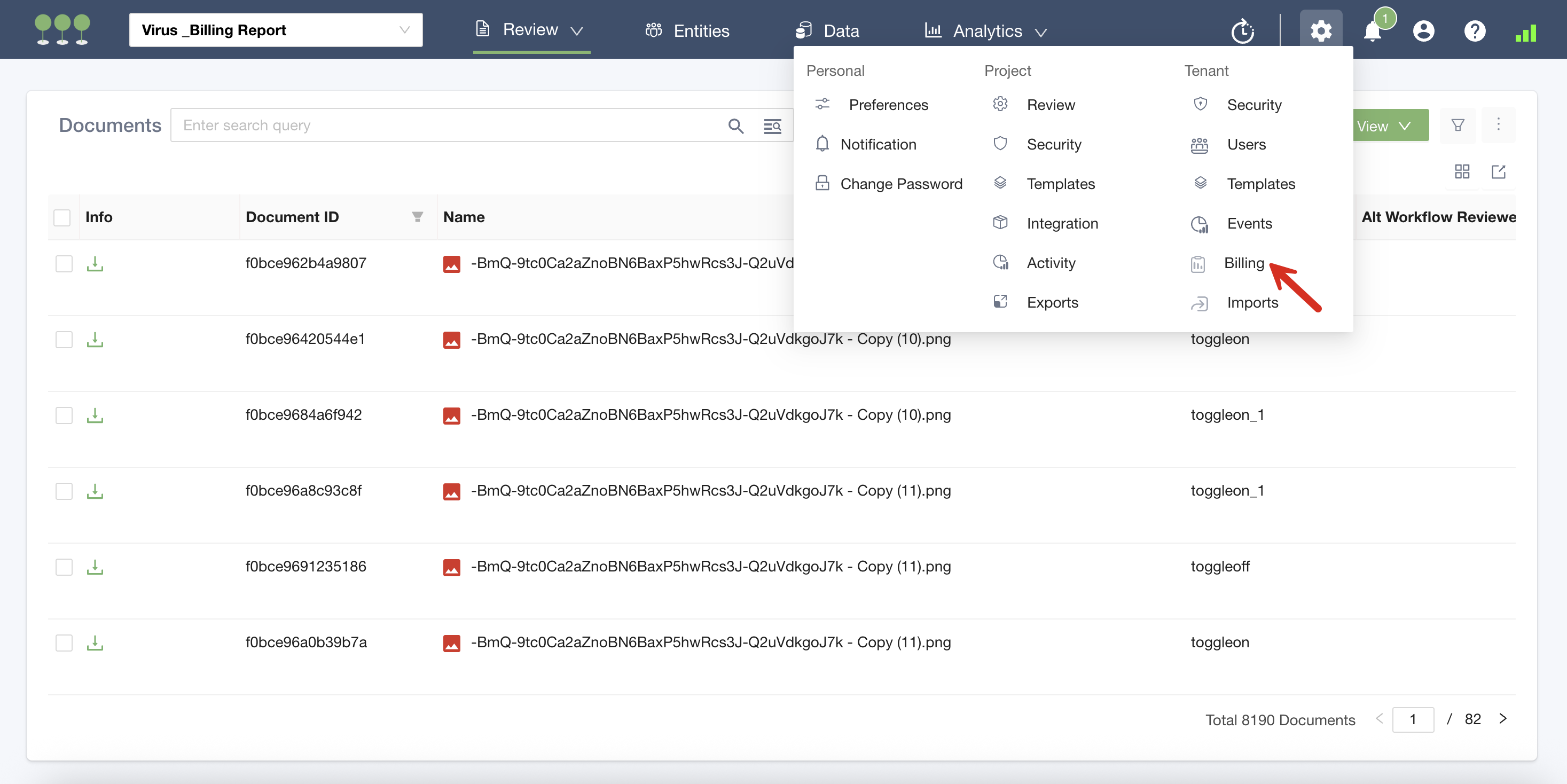Screen dimensions: 1567x784
Task: Click the filter funnel icon beside View
Action: pos(1458,126)
